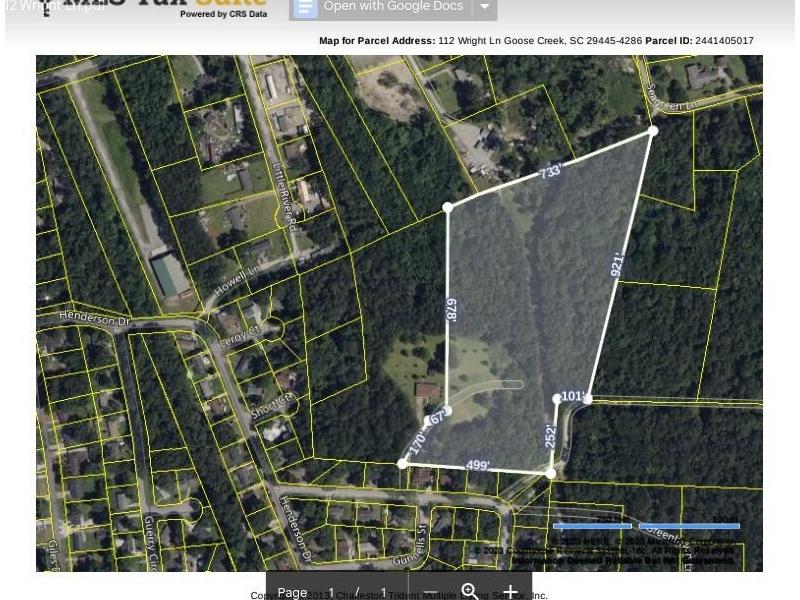This screenshot has width=800, height=600.
Task: Click the 101' boundary measurement
Action: pyautogui.click(x=572, y=396)
